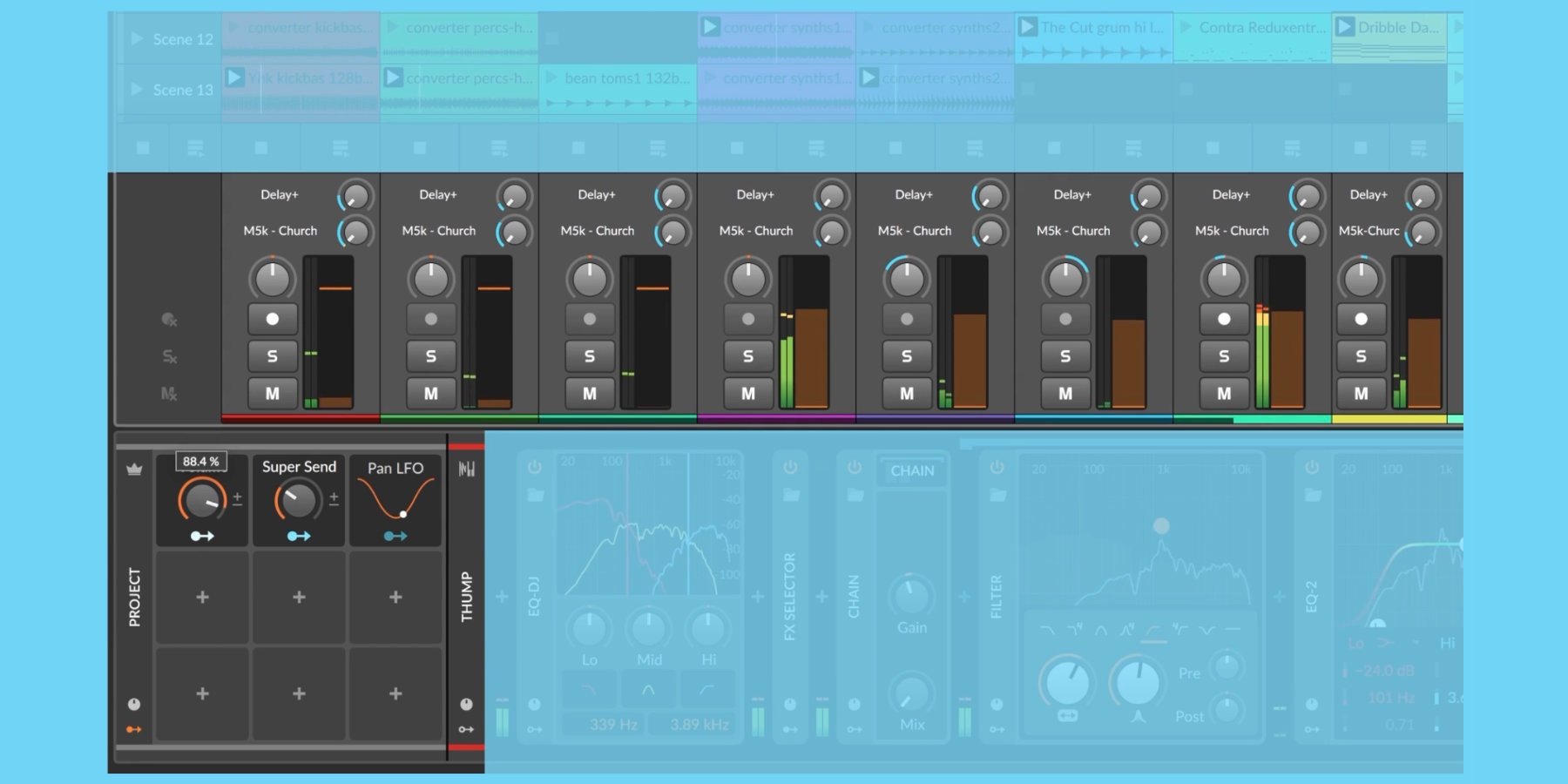Launch Scene 12 with its play arrow

coord(137,38)
